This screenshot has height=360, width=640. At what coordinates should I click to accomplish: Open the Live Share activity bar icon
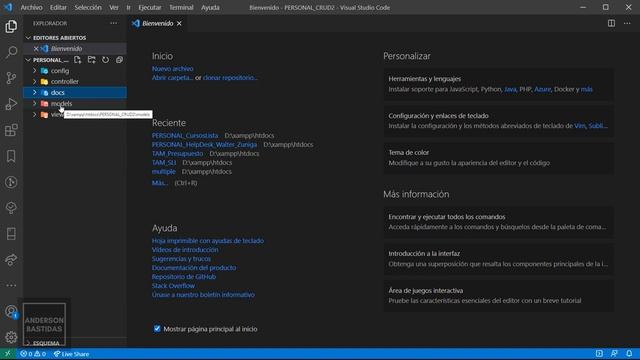click(11, 260)
